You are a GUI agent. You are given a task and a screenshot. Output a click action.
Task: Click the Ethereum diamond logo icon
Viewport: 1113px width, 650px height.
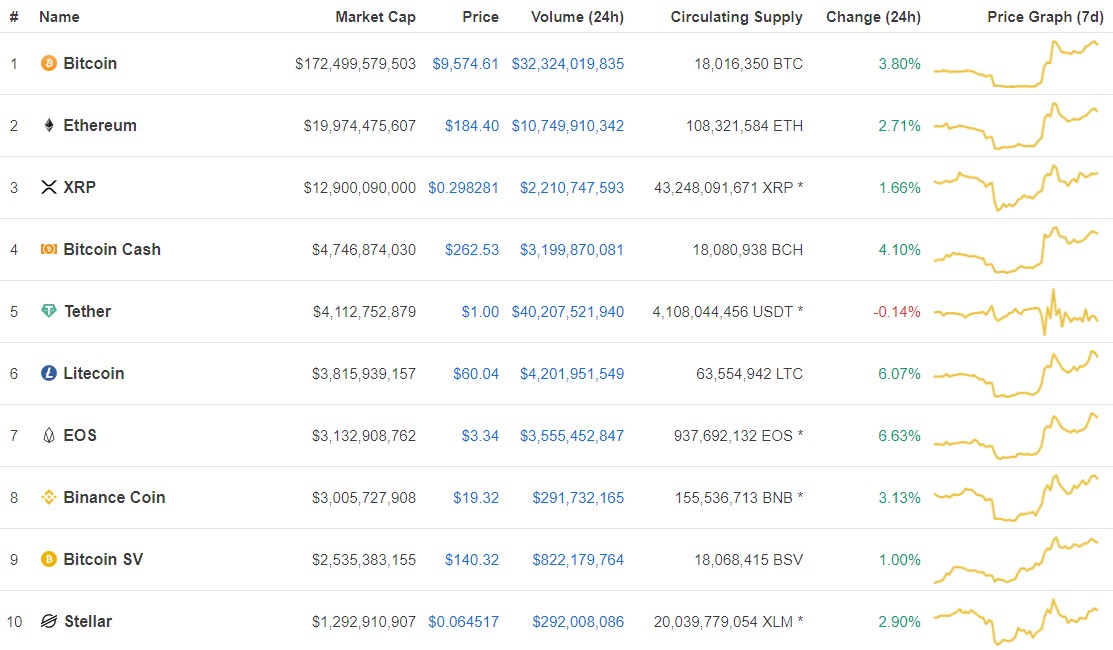(x=48, y=126)
